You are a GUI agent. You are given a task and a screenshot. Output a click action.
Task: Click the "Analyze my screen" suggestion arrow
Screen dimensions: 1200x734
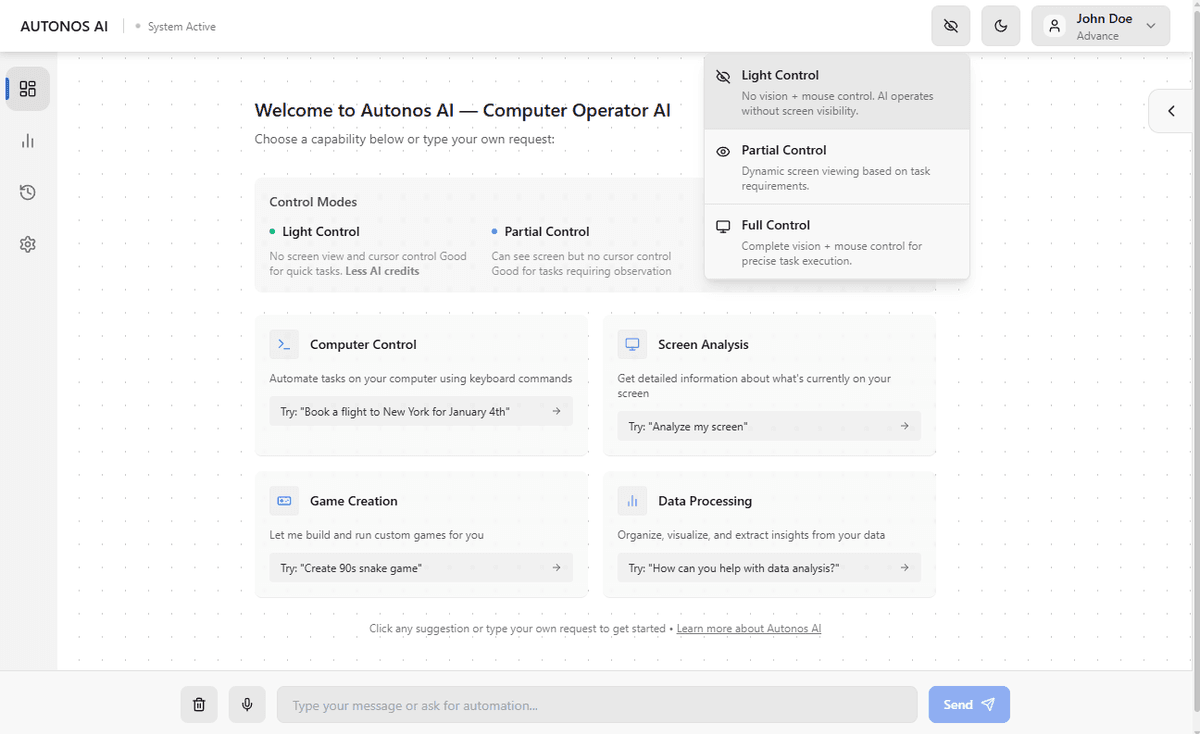coord(904,426)
